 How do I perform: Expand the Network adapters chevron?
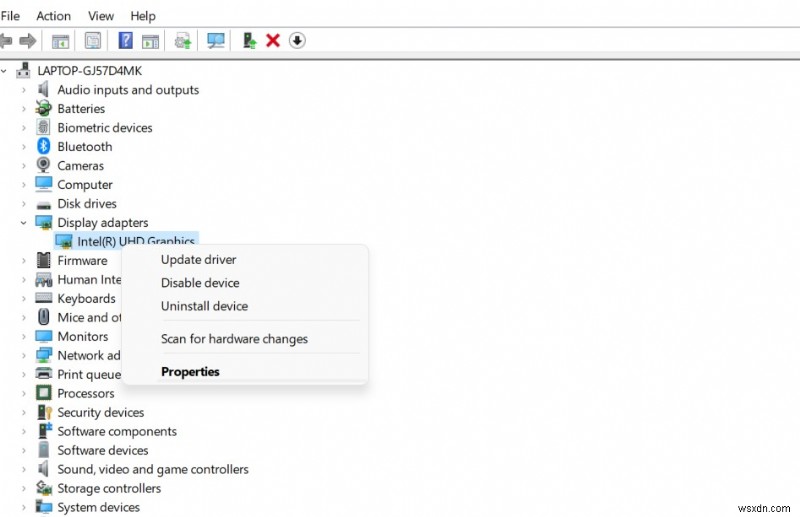[23, 355]
